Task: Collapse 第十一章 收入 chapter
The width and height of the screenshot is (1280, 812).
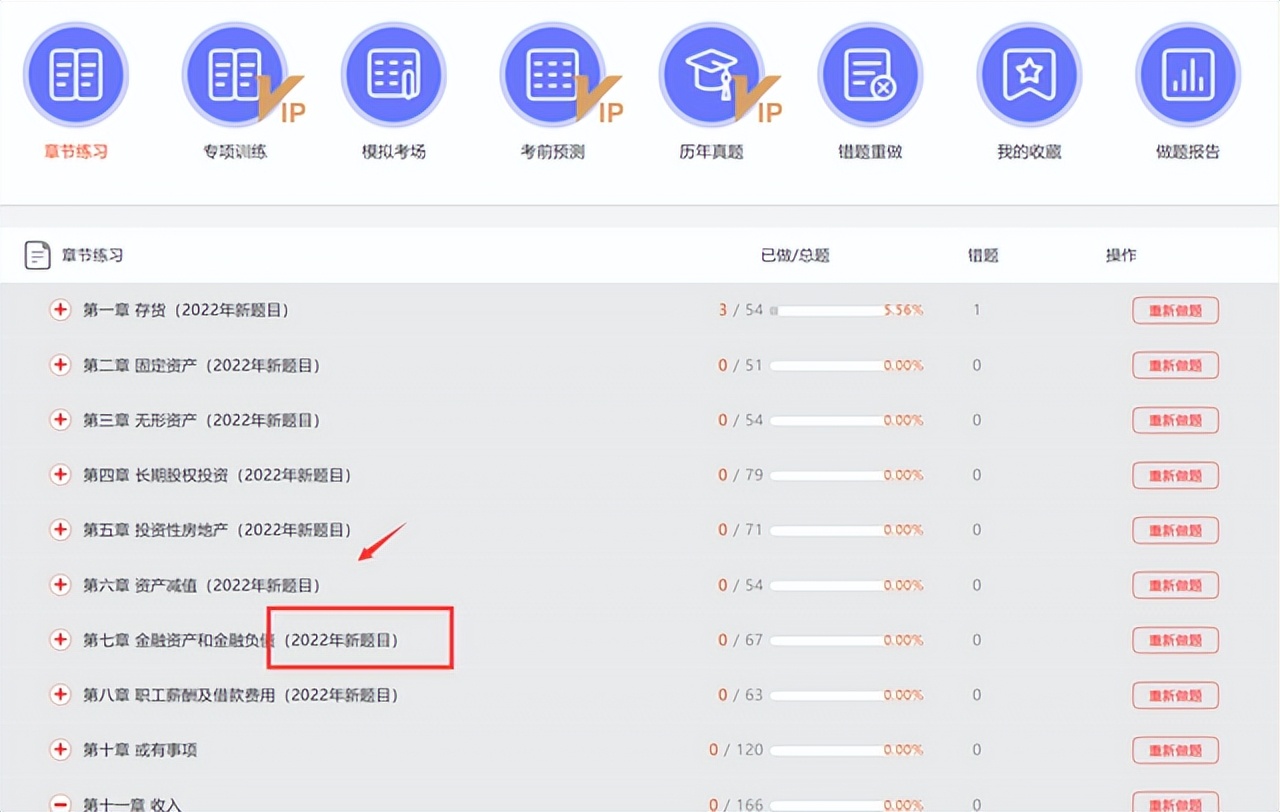Action: (x=59, y=803)
